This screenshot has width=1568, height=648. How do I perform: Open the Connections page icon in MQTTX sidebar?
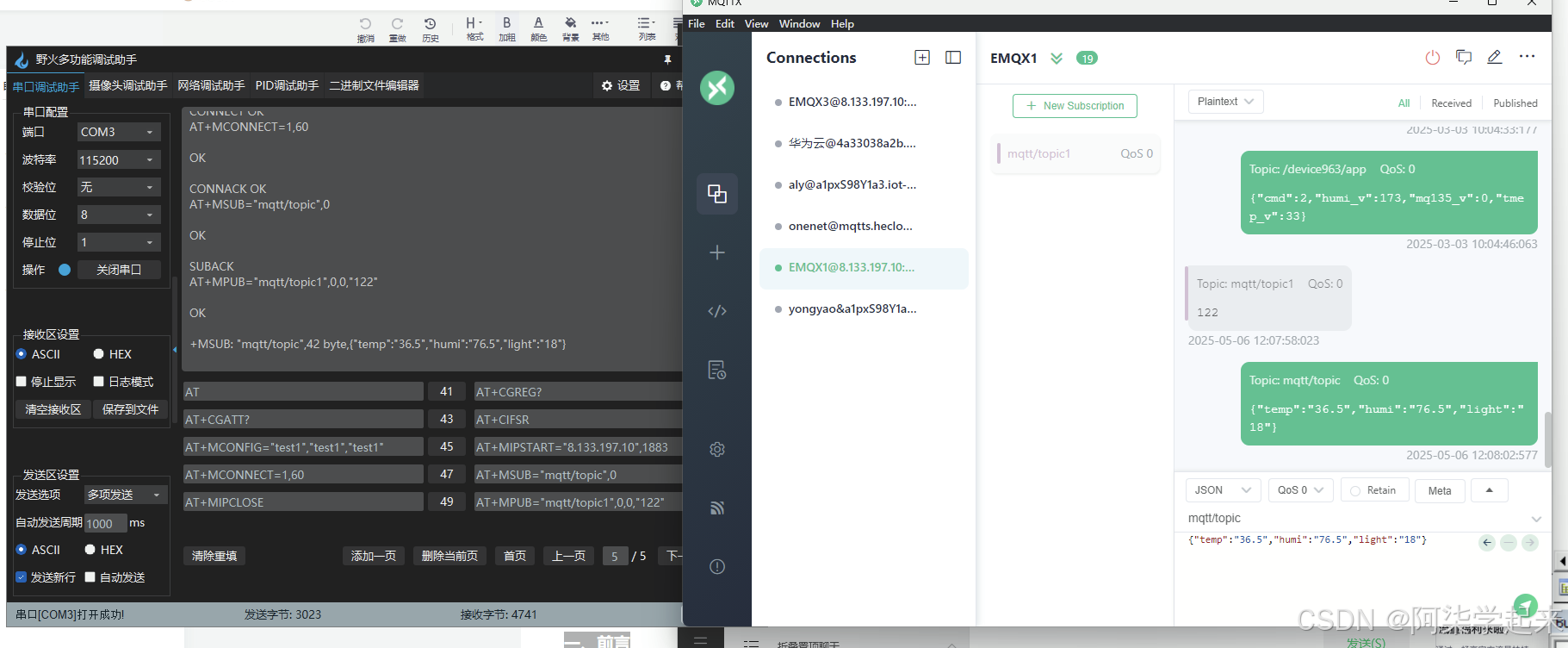pyautogui.click(x=716, y=194)
